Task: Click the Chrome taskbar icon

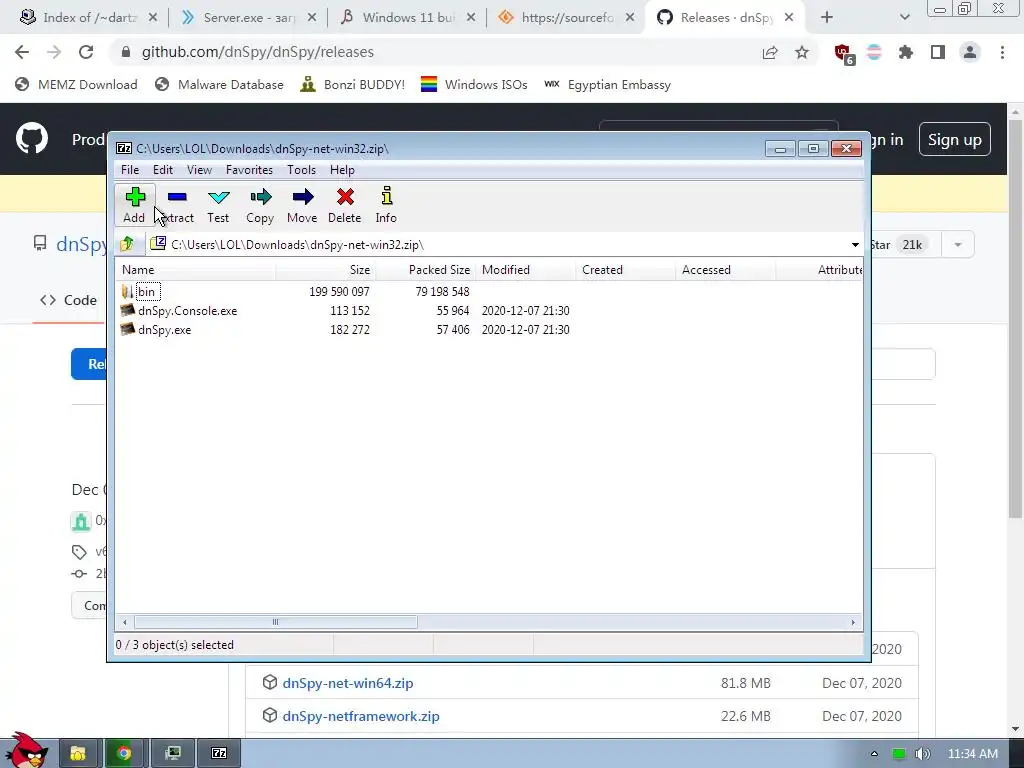Action: (x=123, y=754)
